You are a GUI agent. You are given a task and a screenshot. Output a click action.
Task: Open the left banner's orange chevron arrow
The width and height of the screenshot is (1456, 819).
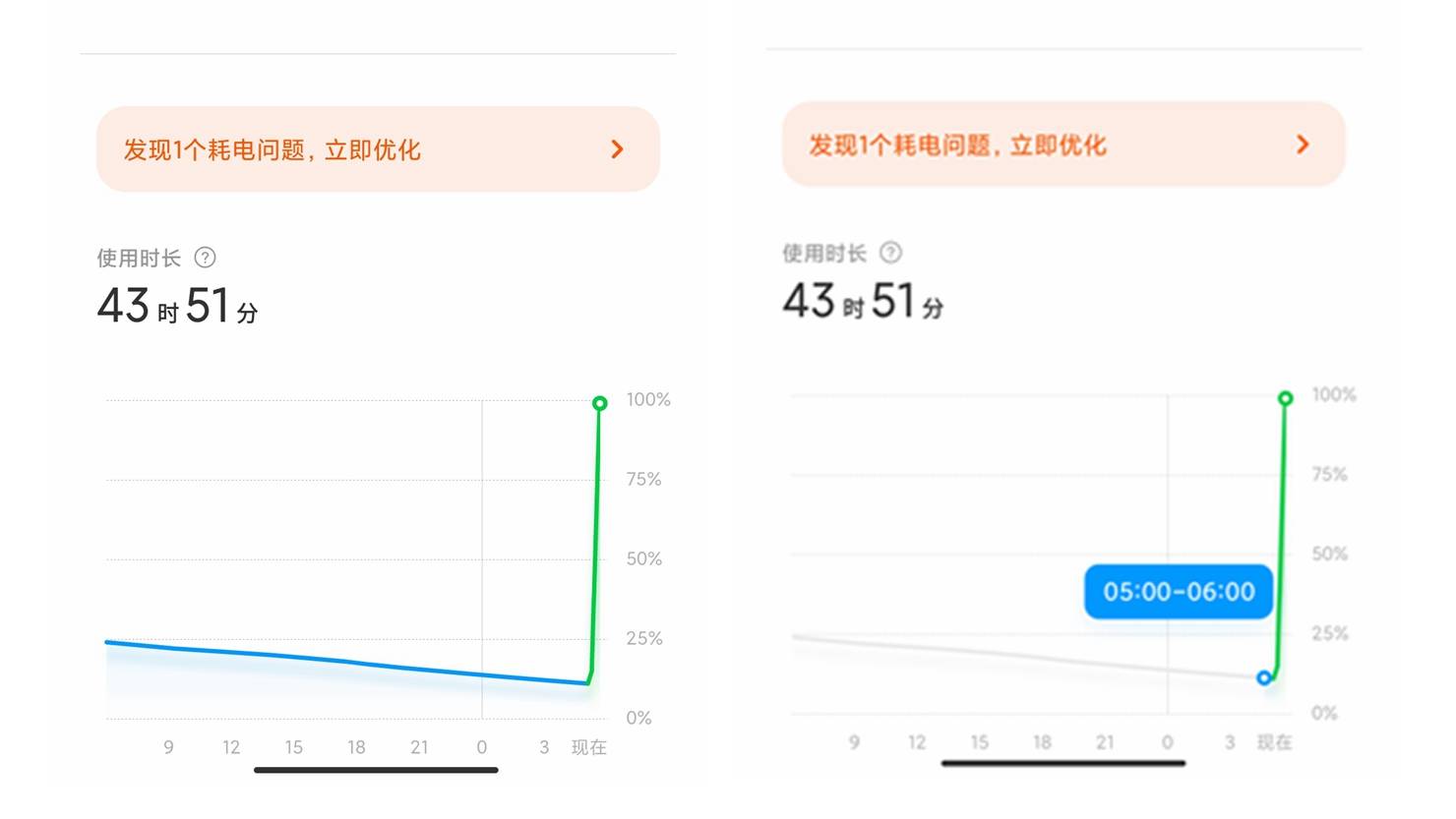617,149
